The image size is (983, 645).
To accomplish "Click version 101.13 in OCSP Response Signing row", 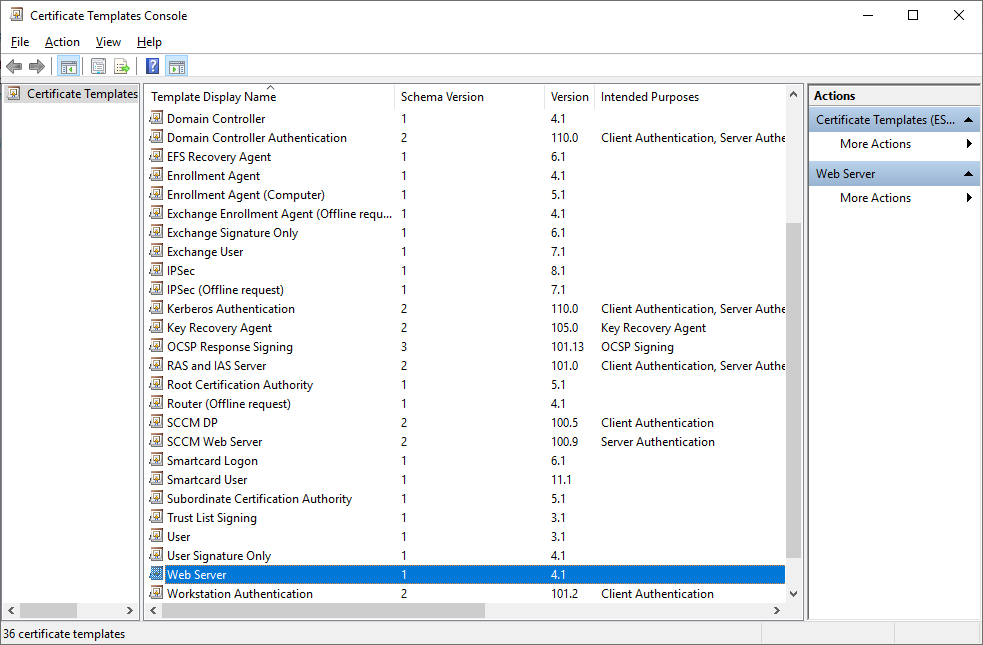I will pyautogui.click(x=567, y=347).
